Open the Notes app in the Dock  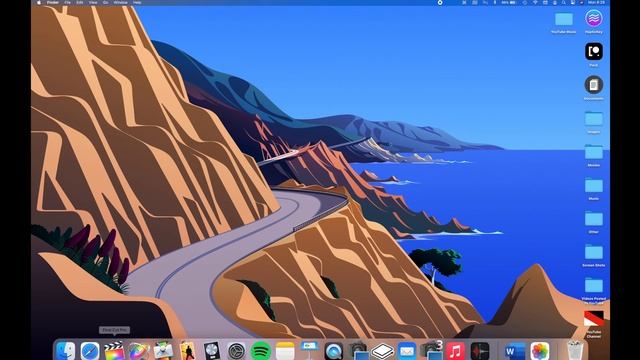click(285, 351)
